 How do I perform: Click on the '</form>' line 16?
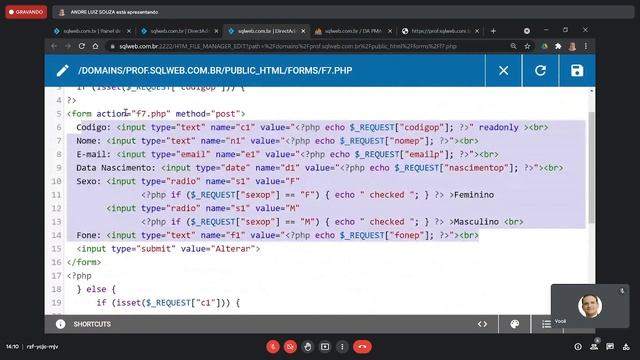(84, 262)
